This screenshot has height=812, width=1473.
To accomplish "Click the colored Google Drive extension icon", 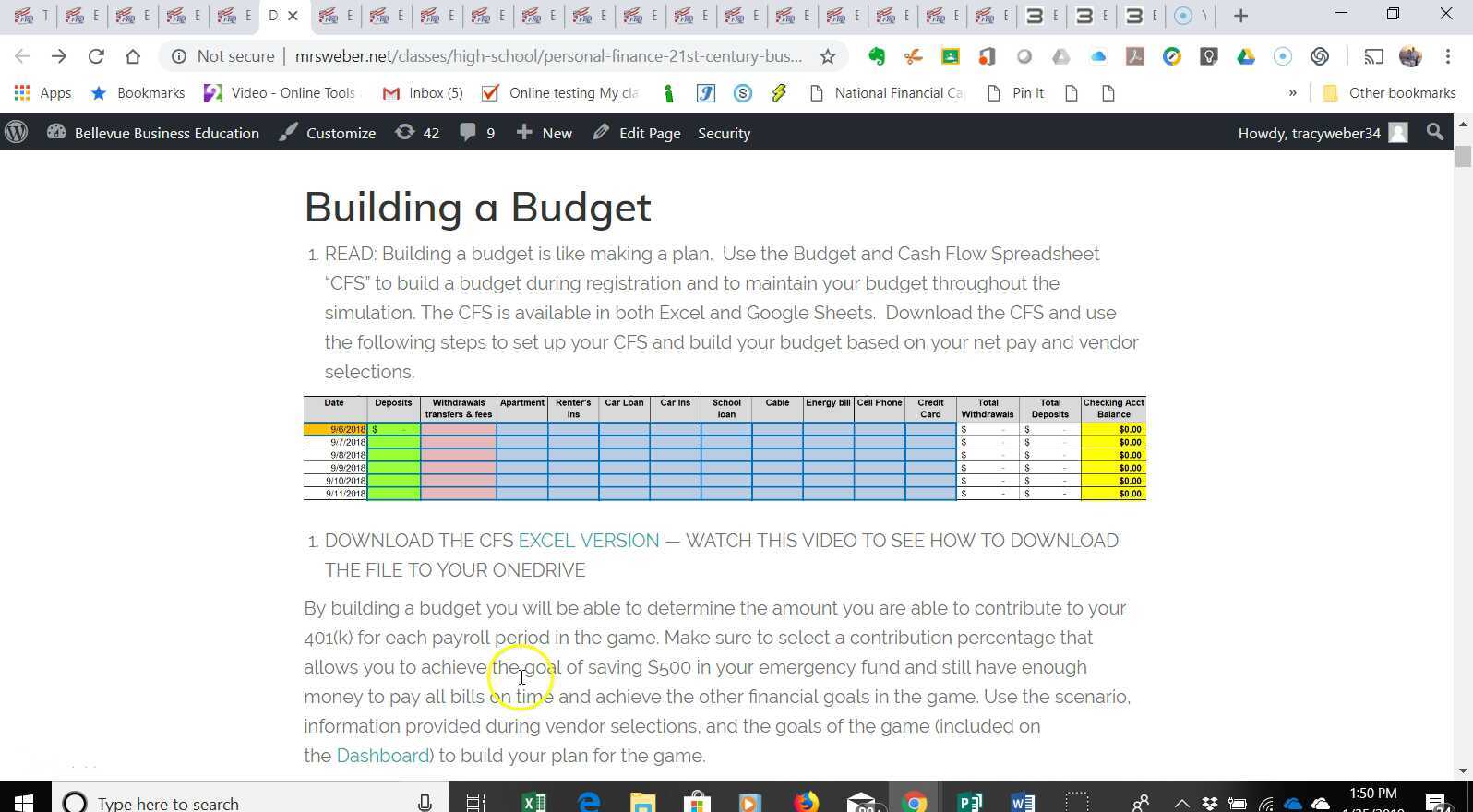I will (1246, 56).
